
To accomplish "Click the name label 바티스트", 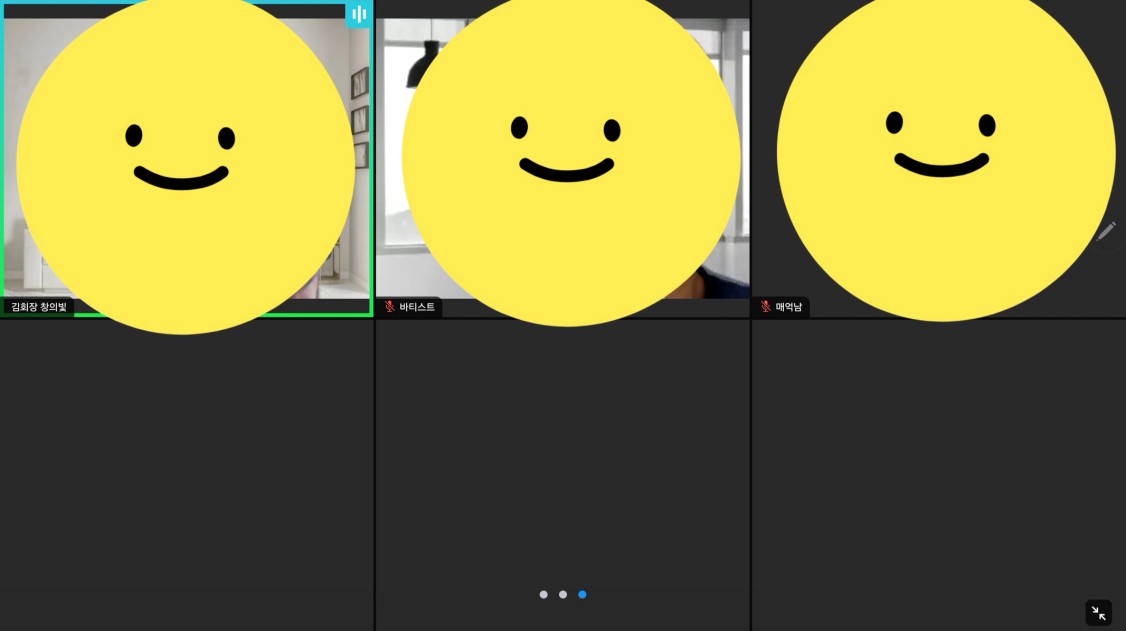I will (417, 307).
